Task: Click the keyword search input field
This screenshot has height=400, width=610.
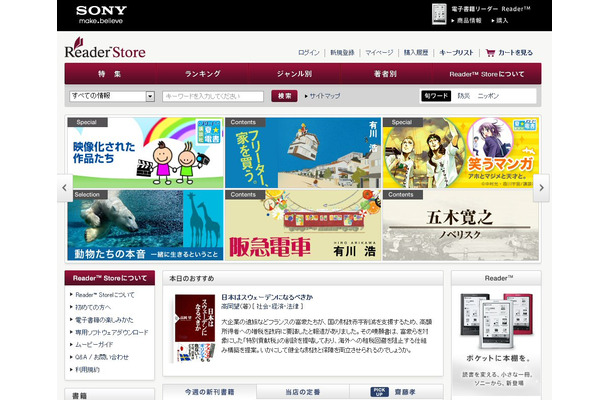Action: [213, 96]
